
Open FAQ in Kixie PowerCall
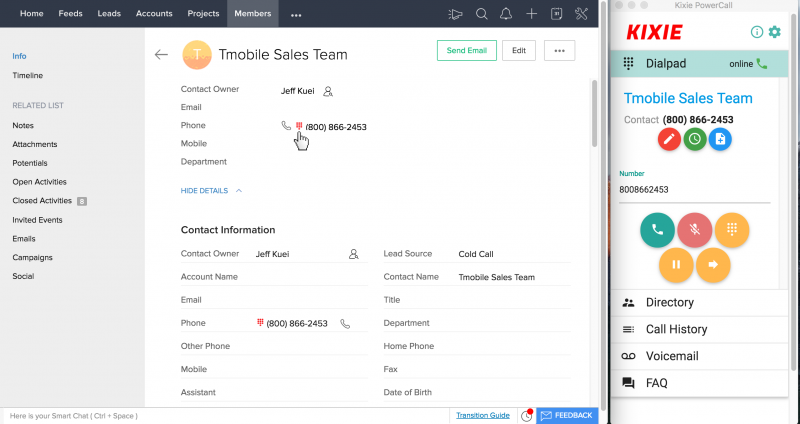pos(699,383)
